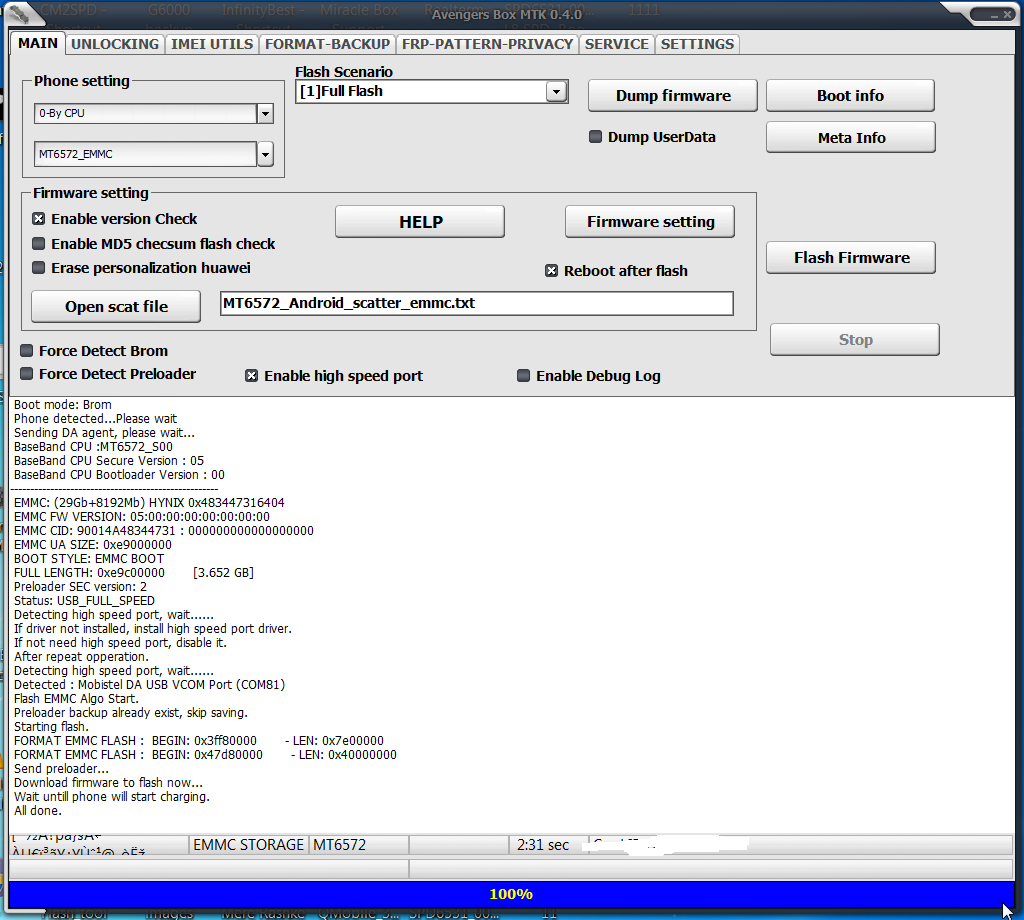This screenshot has height=920, width=1024.
Task: Toggle Erase personalization huawei checkbox
Action: pos(39,268)
